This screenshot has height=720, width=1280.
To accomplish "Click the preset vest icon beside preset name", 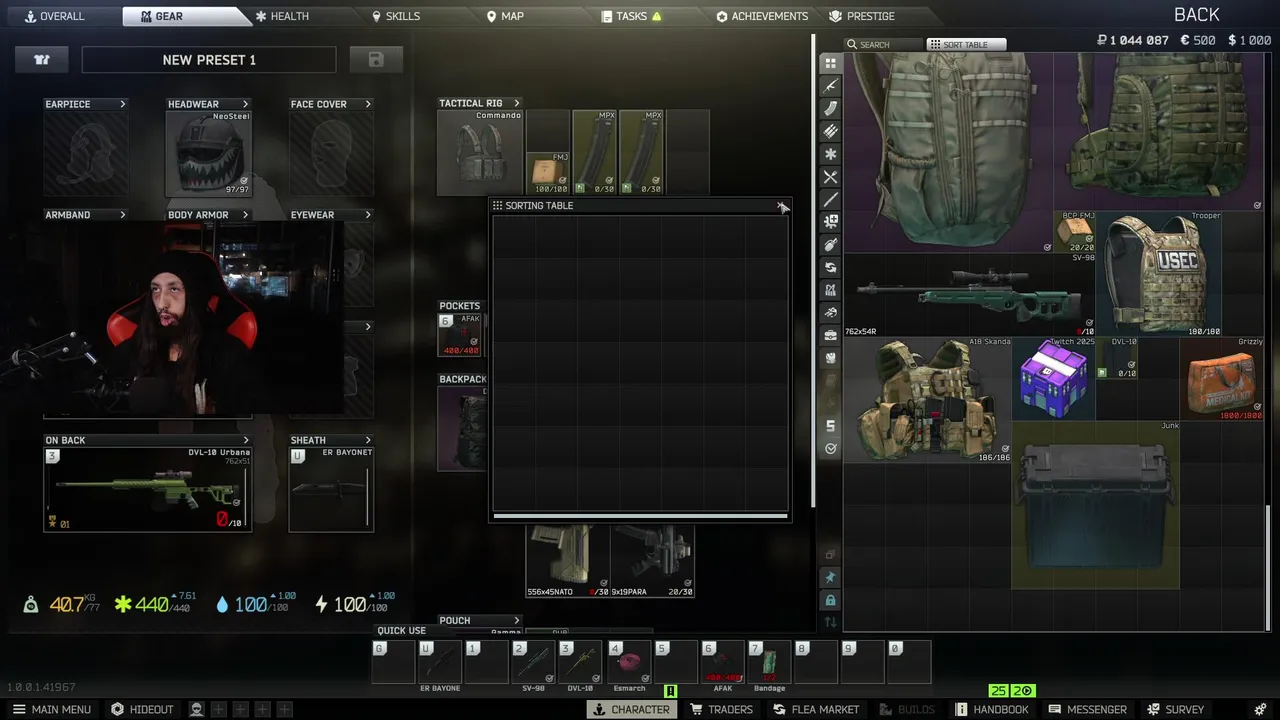I will point(42,60).
